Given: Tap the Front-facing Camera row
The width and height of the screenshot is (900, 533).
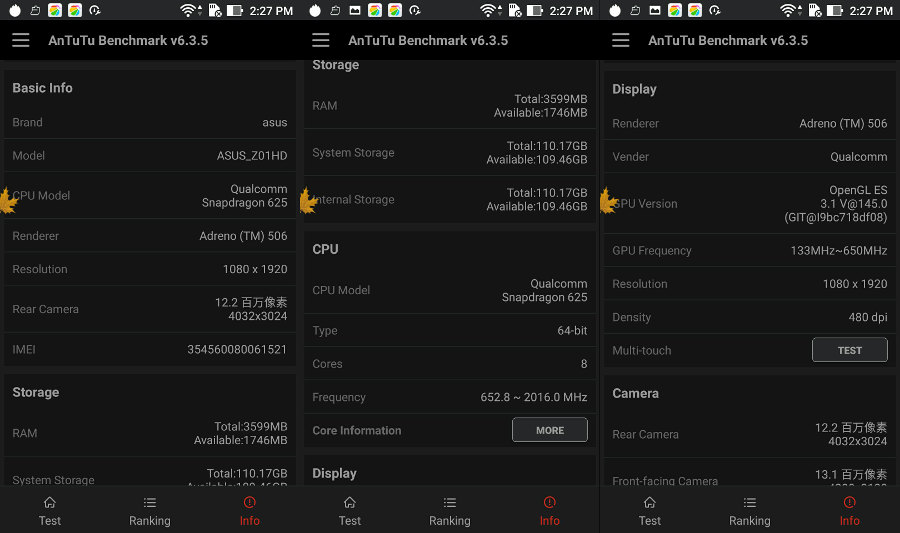Looking at the screenshot, I should pos(750,473).
